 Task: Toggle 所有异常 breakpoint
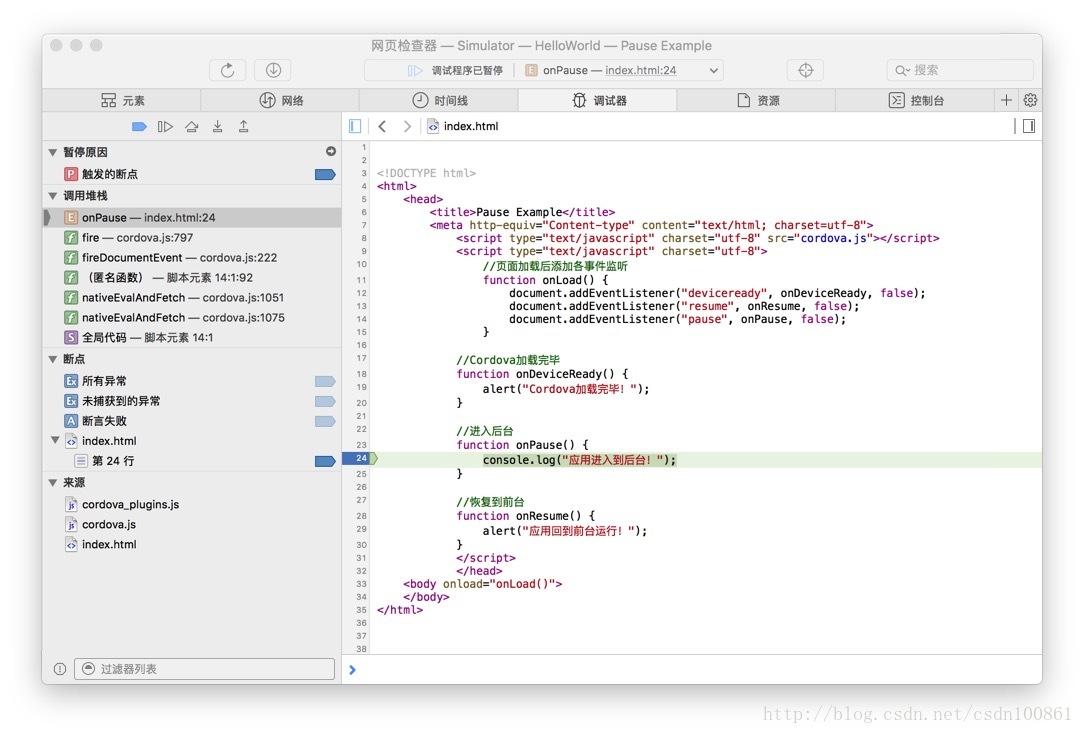tap(325, 382)
